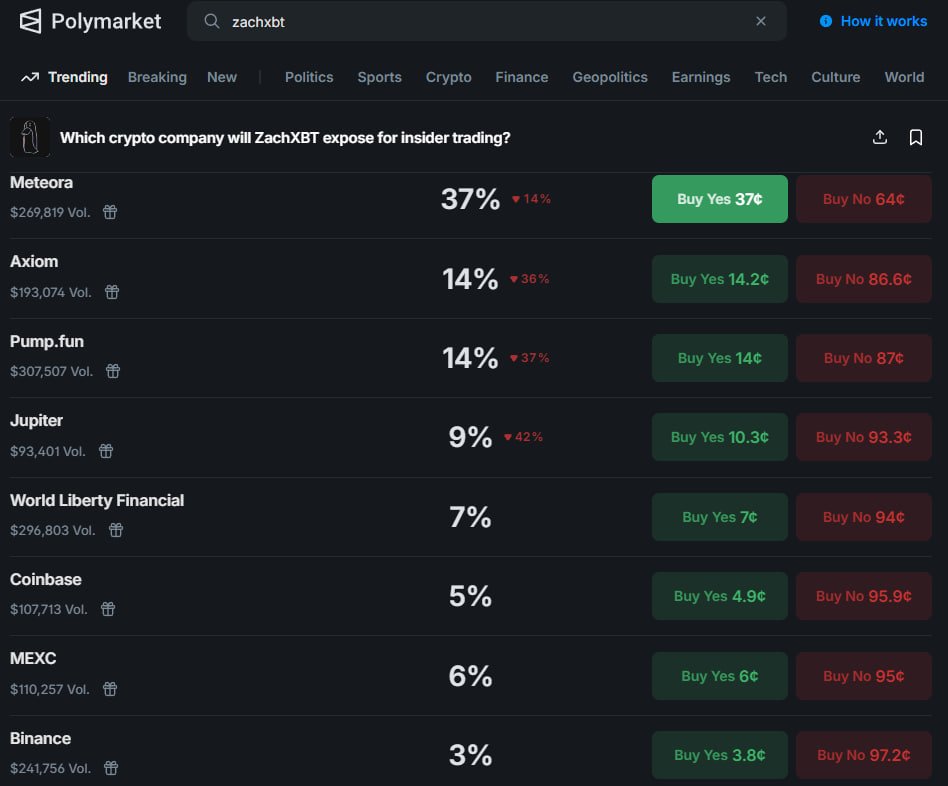The image size is (948, 786).
Task: Click the Polymarket logo icon
Action: [31, 21]
